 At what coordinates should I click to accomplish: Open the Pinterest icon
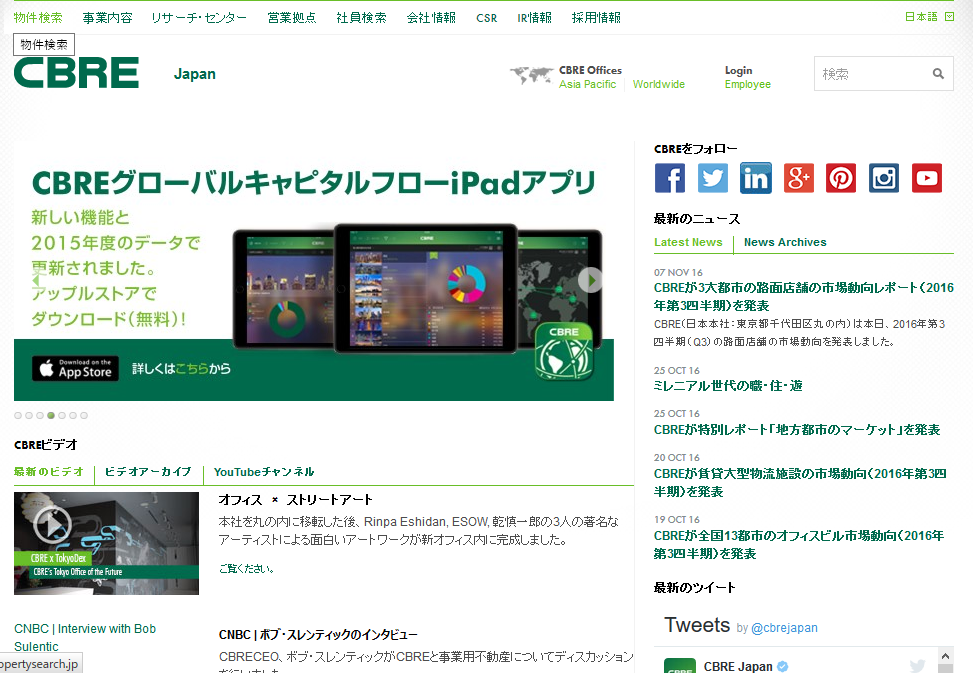coord(841,178)
